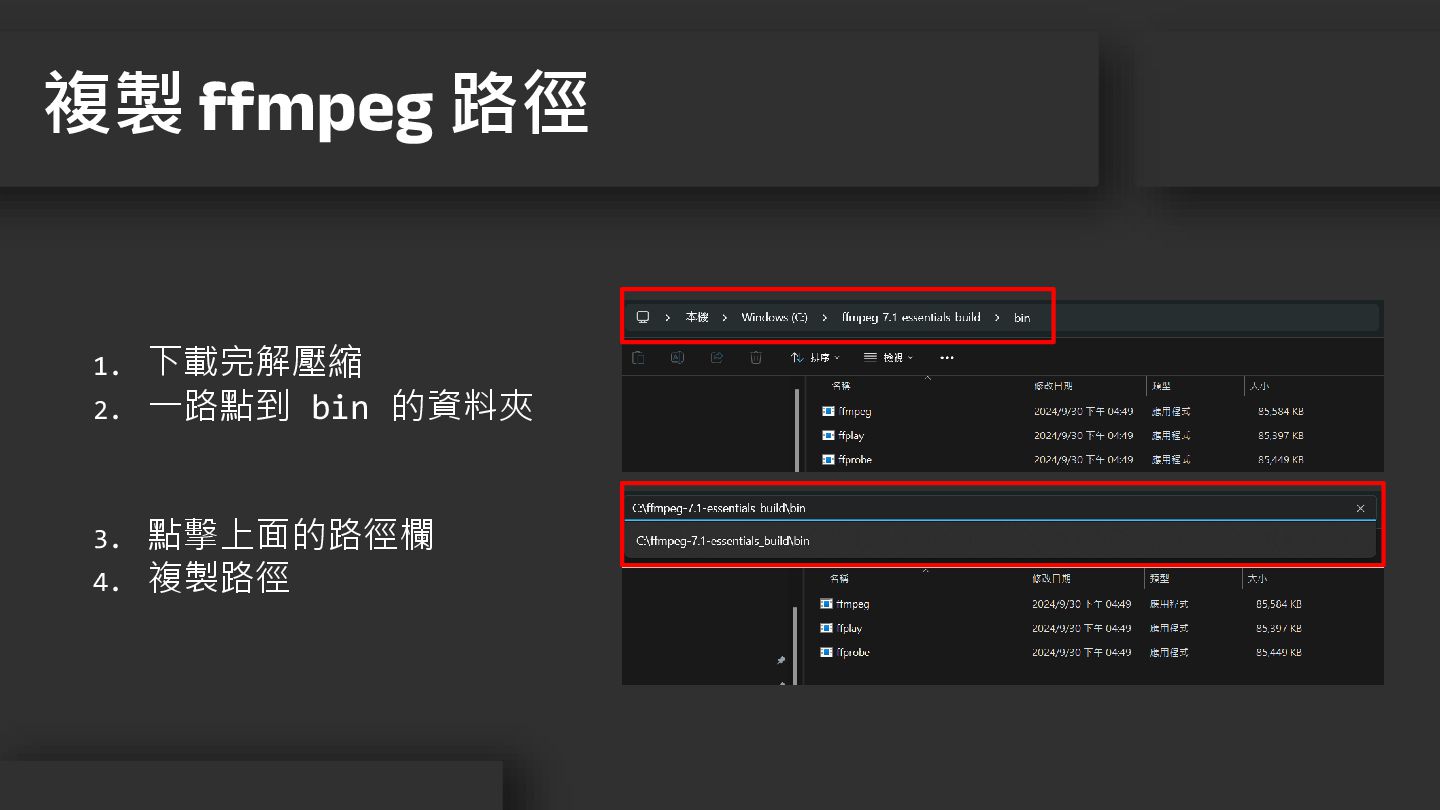
Task: Click ffplay's file icon in the breadcrumb Explorer view
Action: (828, 435)
